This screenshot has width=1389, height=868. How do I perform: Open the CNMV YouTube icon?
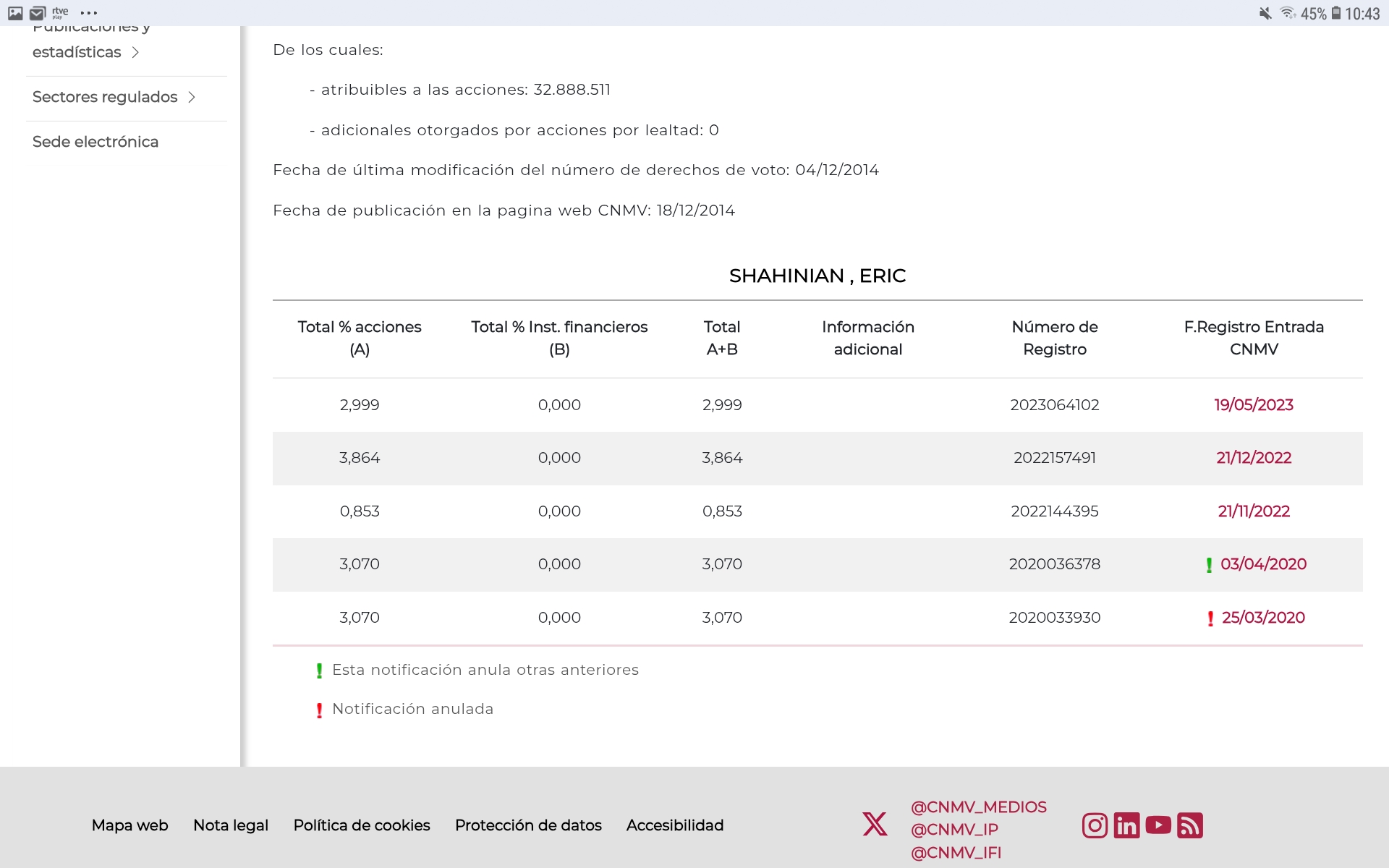click(1158, 825)
